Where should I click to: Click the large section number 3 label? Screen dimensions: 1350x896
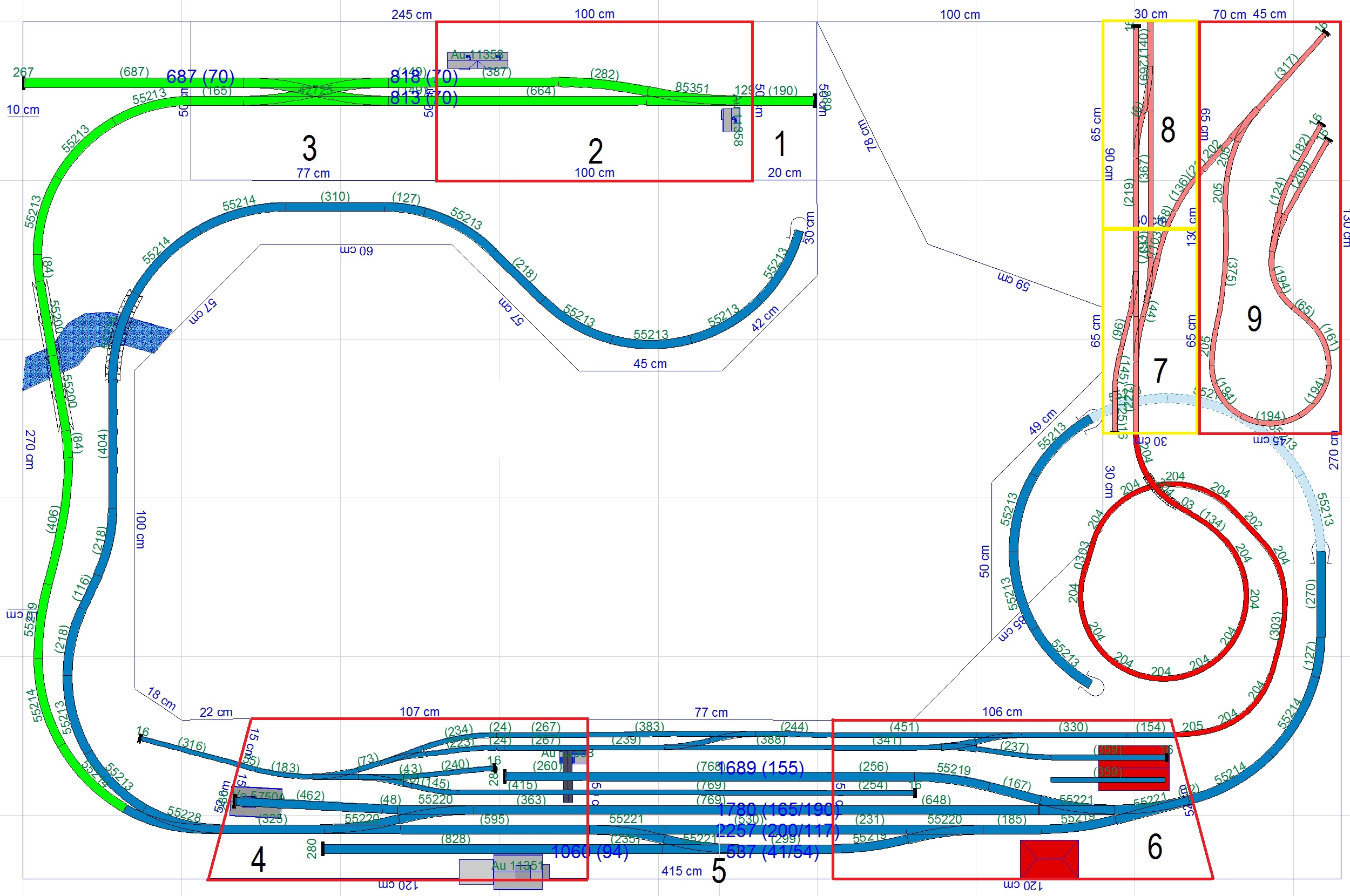point(309,148)
